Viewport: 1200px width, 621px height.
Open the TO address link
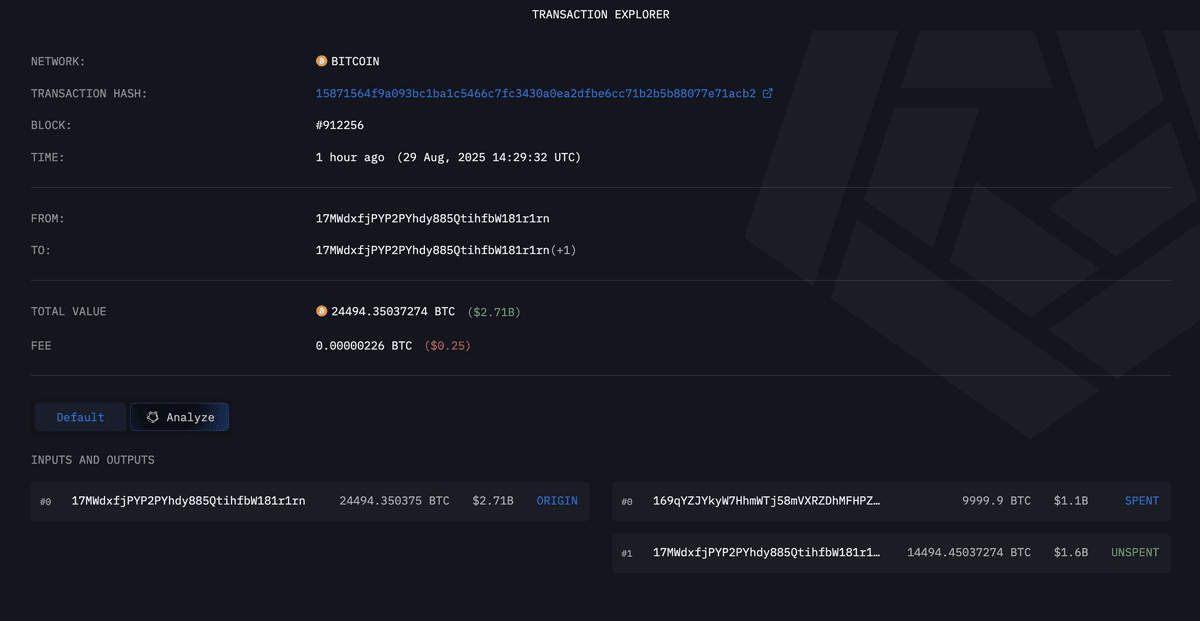[432, 250]
